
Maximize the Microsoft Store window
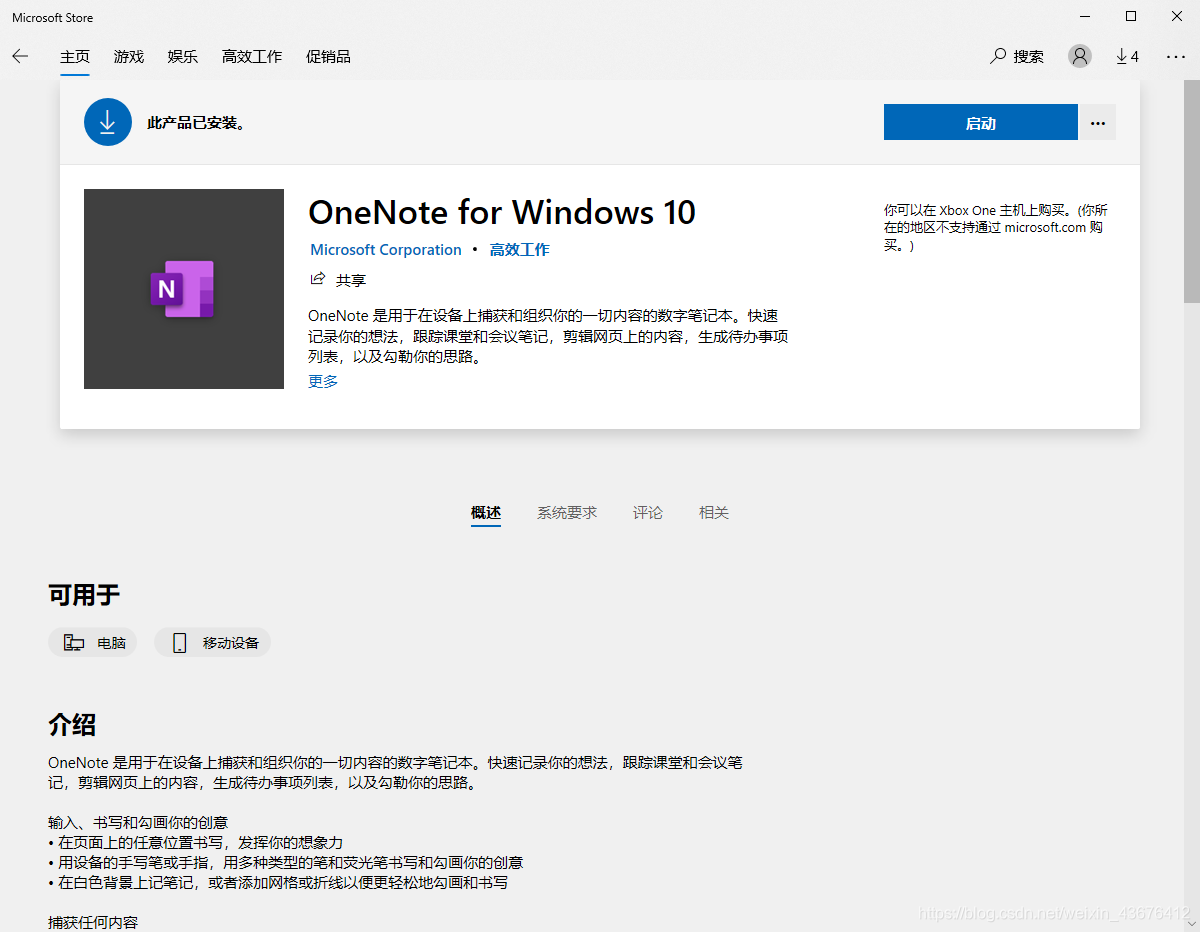pyautogui.click(x=1131, y=16)
